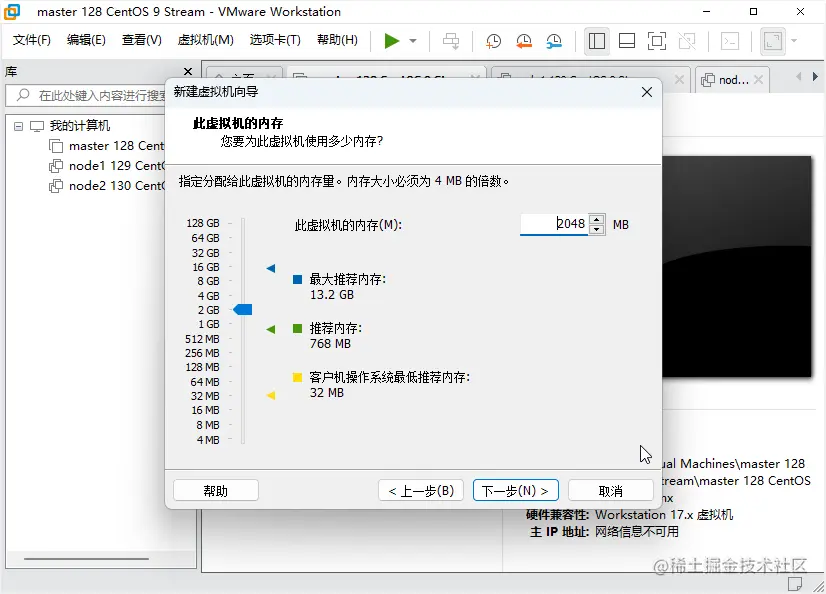Click the green recommended memory marker
826x594 pixels.
pos(271,330)
